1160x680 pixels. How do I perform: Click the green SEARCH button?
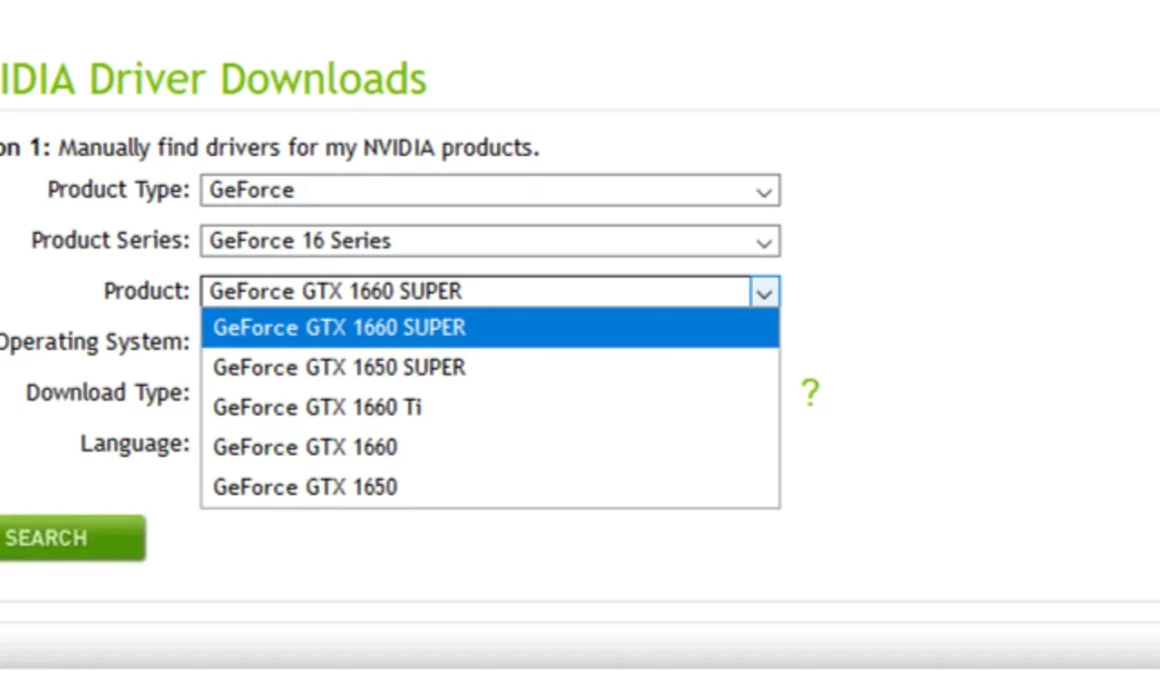(x=71, y=538)
